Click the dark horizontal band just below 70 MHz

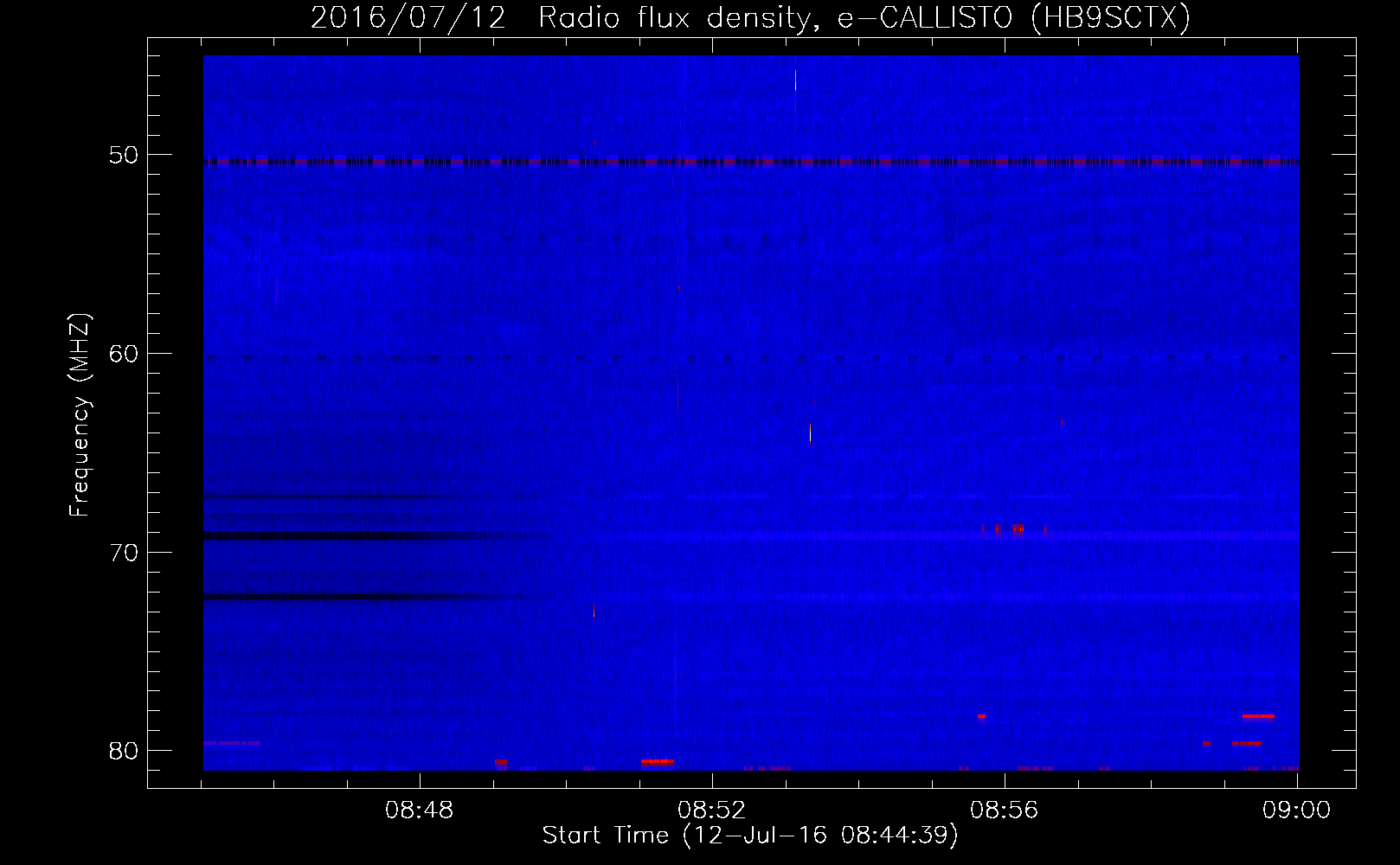pos(376,535)
